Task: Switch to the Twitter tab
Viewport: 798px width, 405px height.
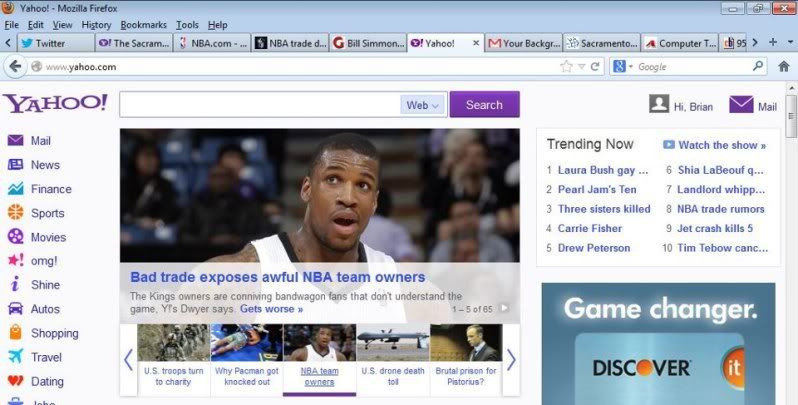Action: (52, 43)
